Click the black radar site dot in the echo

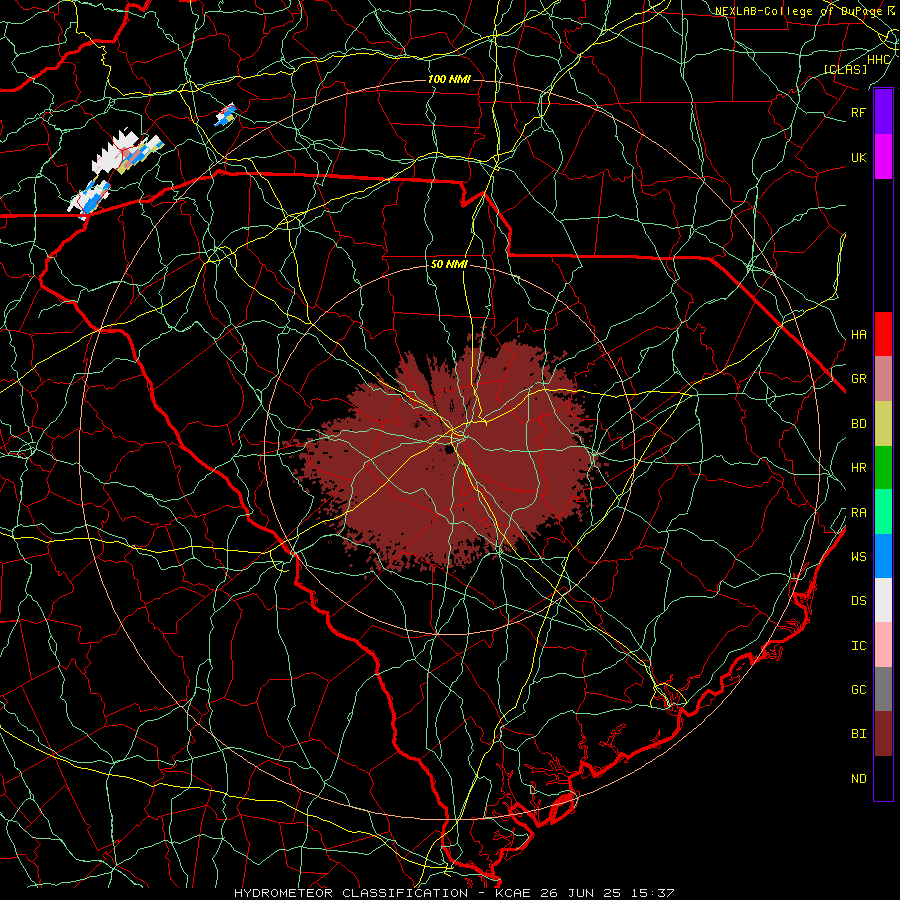tap(448, 450)
